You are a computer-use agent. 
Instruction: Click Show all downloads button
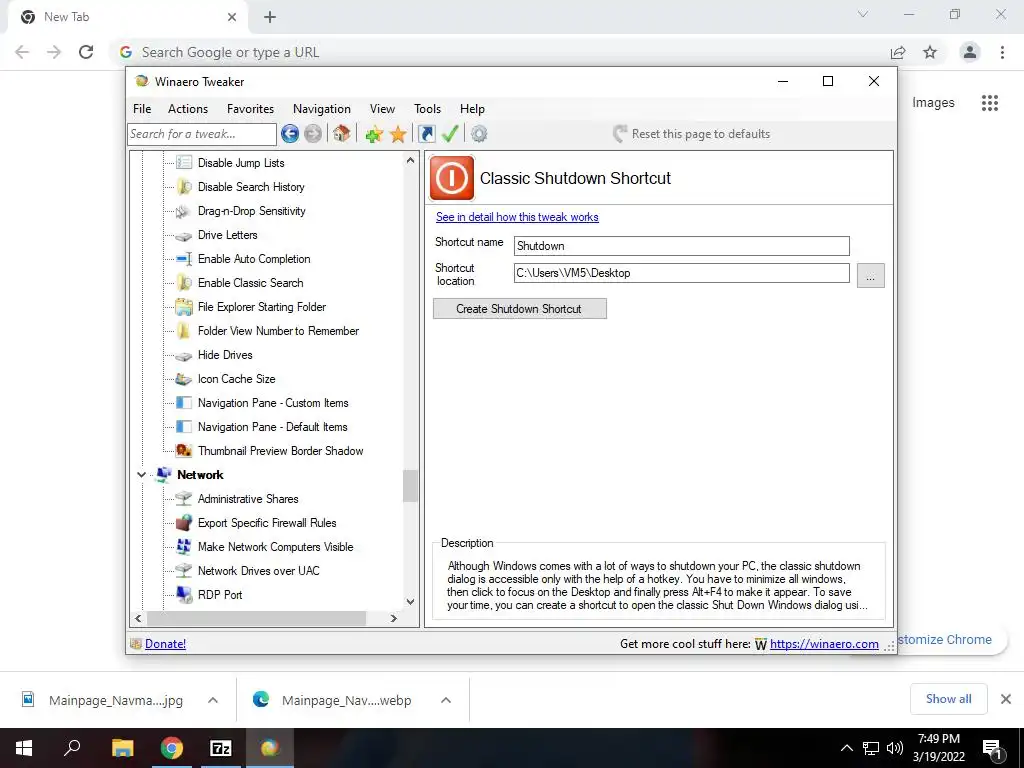(948, 699)
